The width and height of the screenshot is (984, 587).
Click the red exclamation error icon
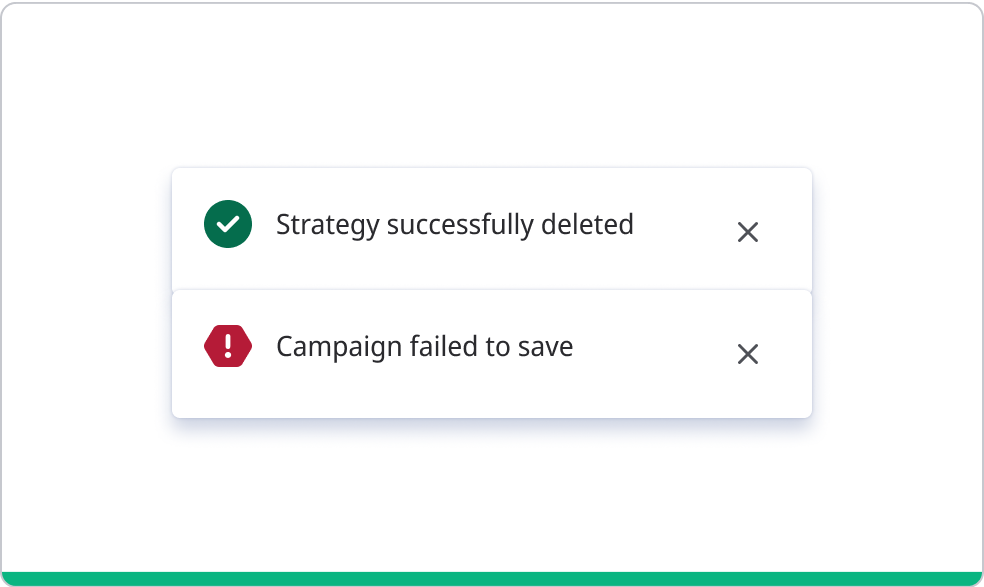228,346
